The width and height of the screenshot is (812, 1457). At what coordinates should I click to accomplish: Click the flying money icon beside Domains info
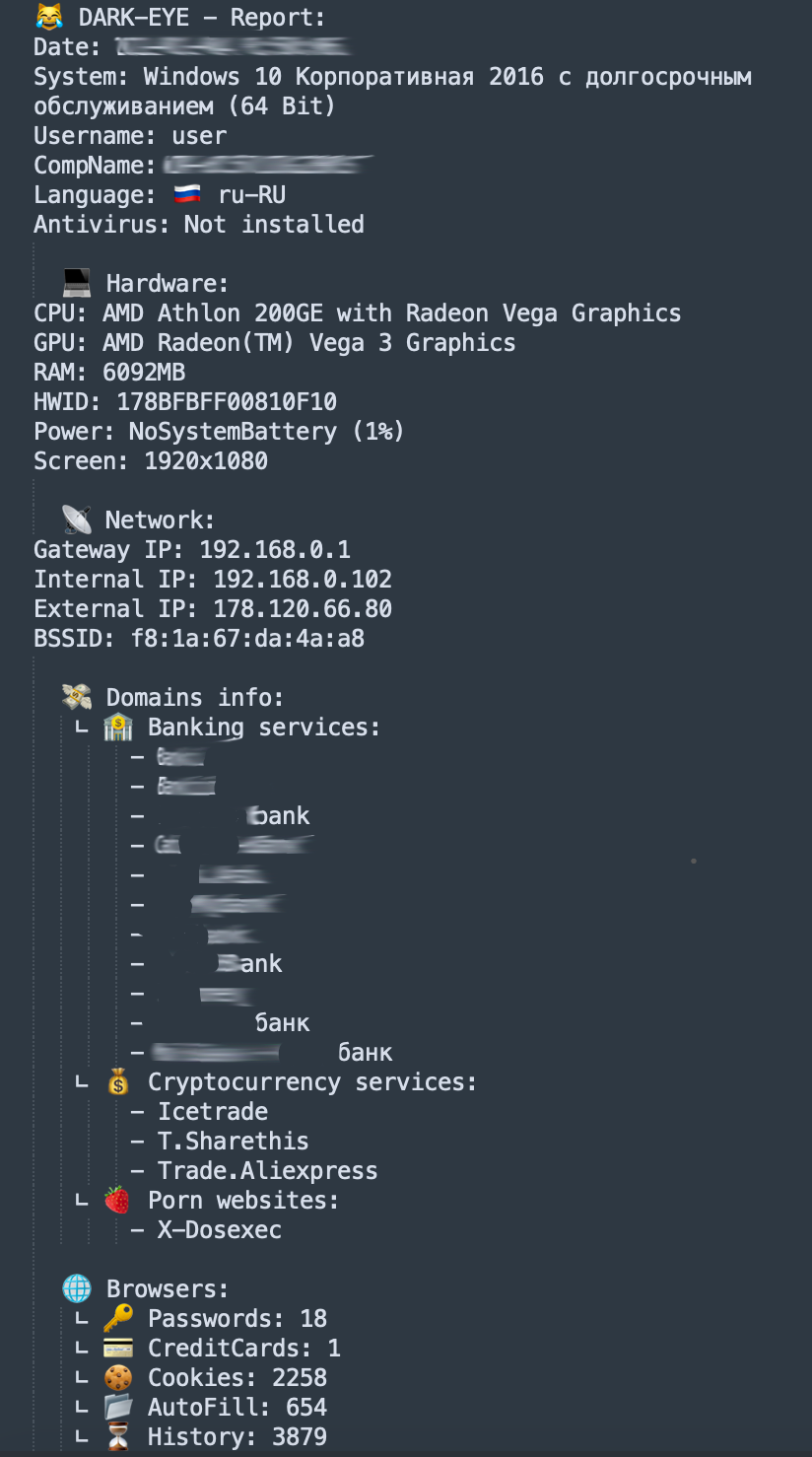77,698
